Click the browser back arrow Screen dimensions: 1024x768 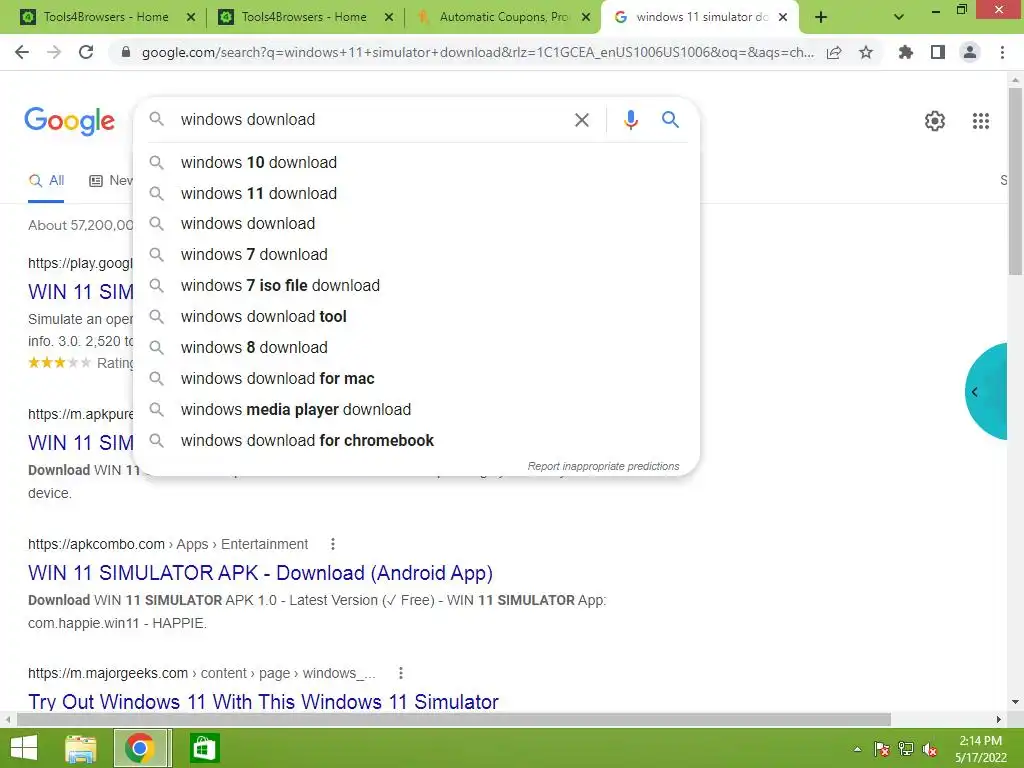(x=22, y=52)
